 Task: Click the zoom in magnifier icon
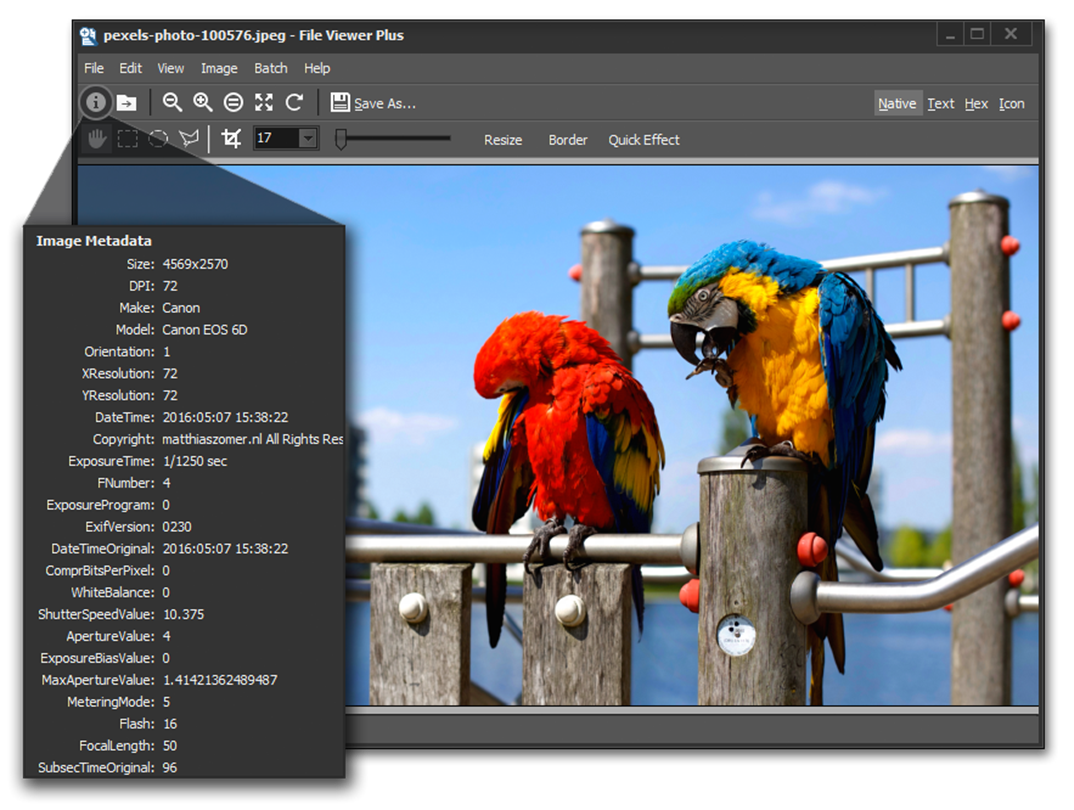coord(203,102)
